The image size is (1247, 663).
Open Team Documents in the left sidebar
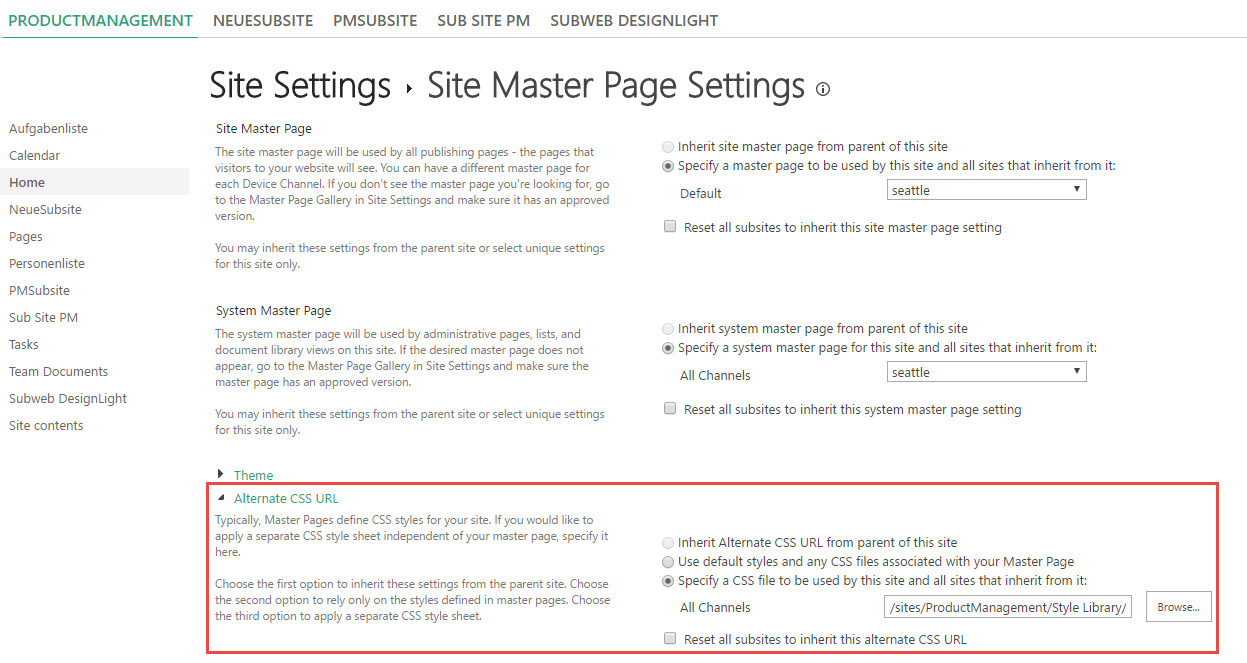[x=58, y=372]
